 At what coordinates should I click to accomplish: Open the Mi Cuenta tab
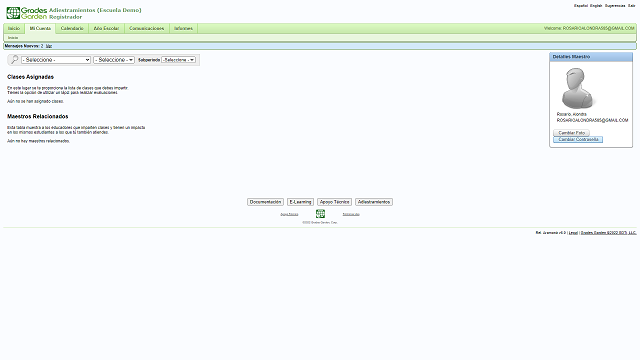pyautogui.click(x=40, y=29)
